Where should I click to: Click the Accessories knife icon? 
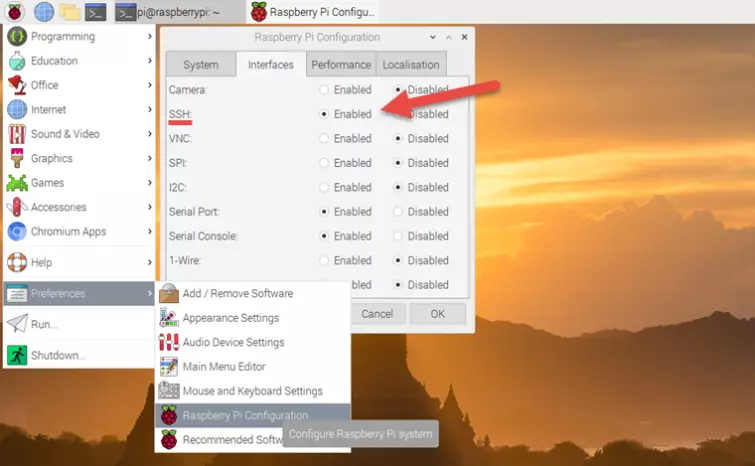click(17, 207)
